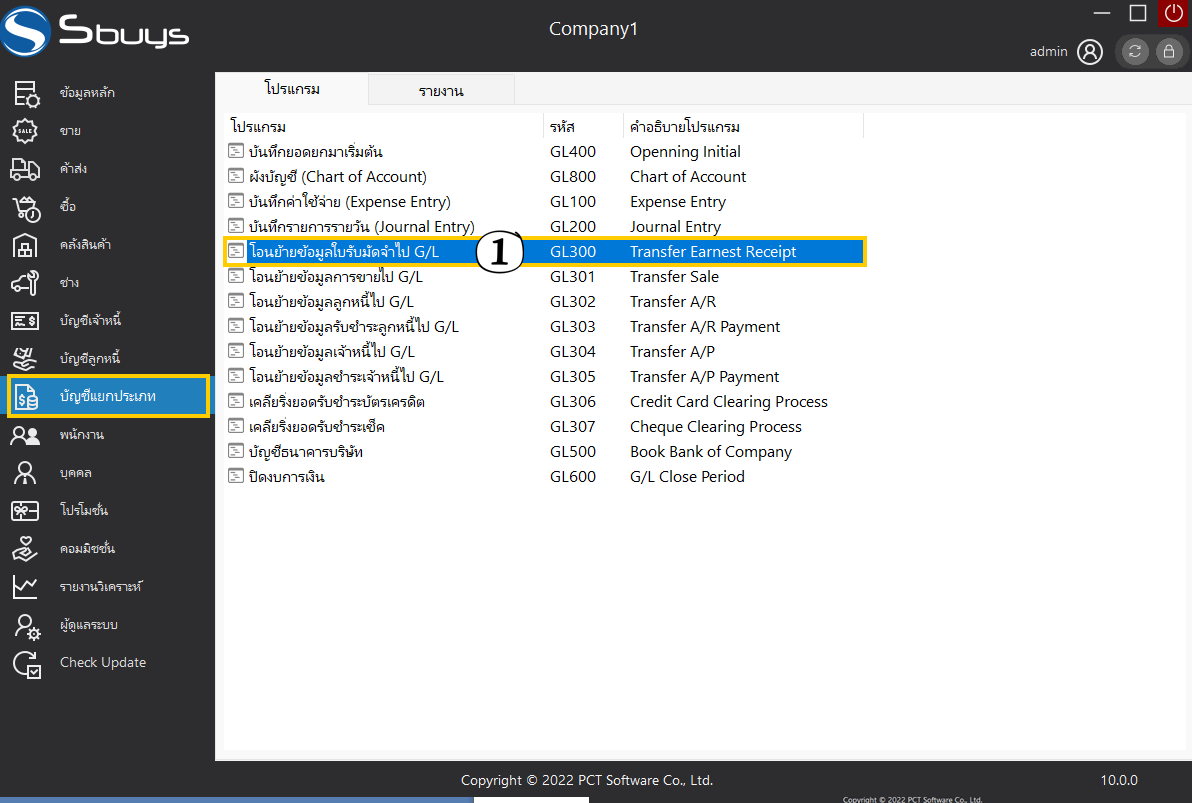Click the analysis report chart icon
Viewport: 1192px width, 803px height.
pyautogui.click(x=25, y=587)
